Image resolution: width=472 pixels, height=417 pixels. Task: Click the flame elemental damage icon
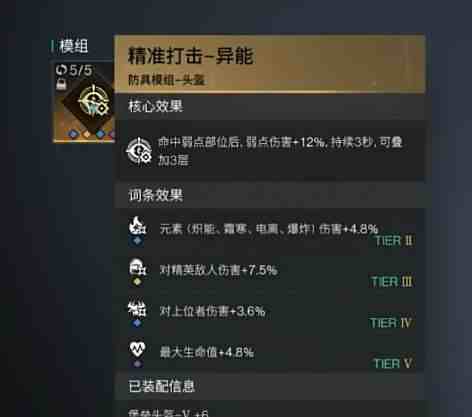click(137, 225)
